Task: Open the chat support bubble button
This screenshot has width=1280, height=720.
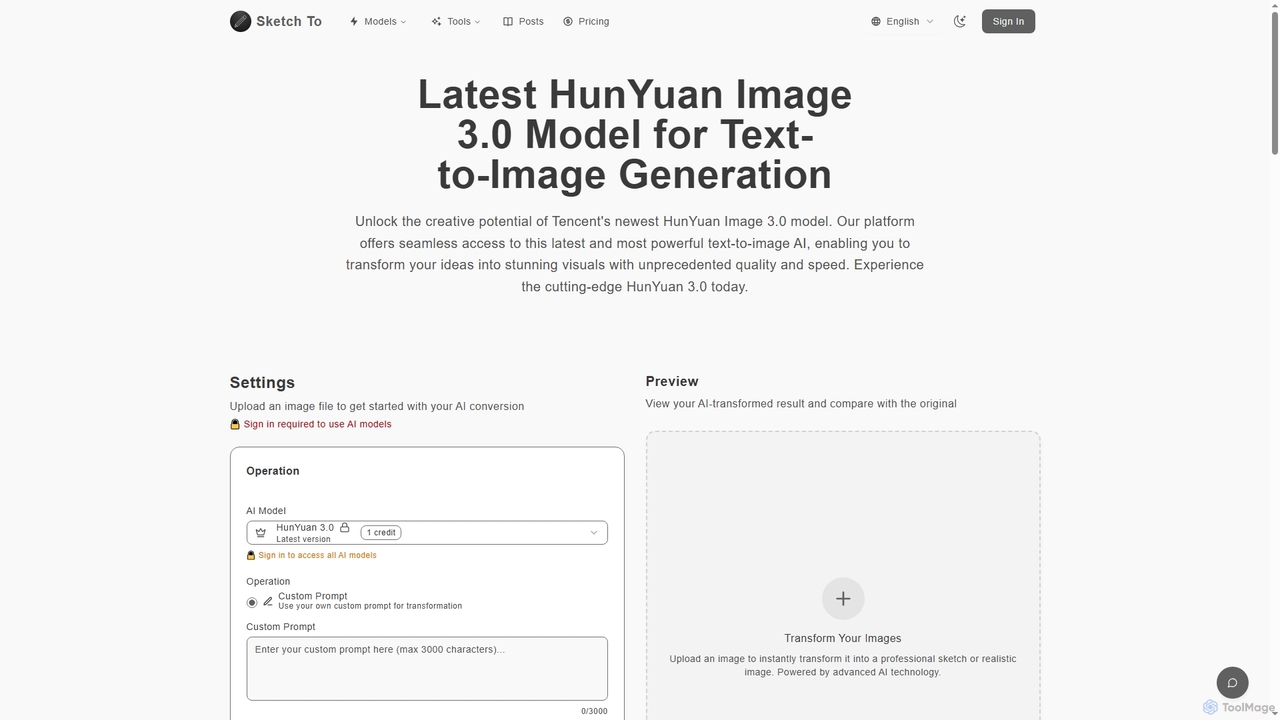Action: tap(1232, 683)
